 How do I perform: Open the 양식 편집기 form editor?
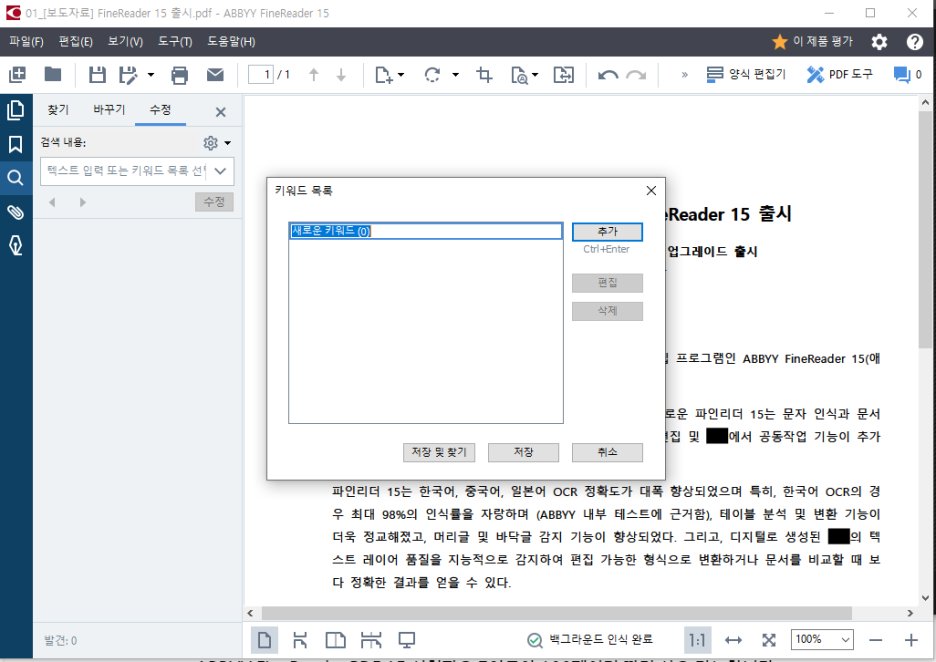[x=746, y=75]
